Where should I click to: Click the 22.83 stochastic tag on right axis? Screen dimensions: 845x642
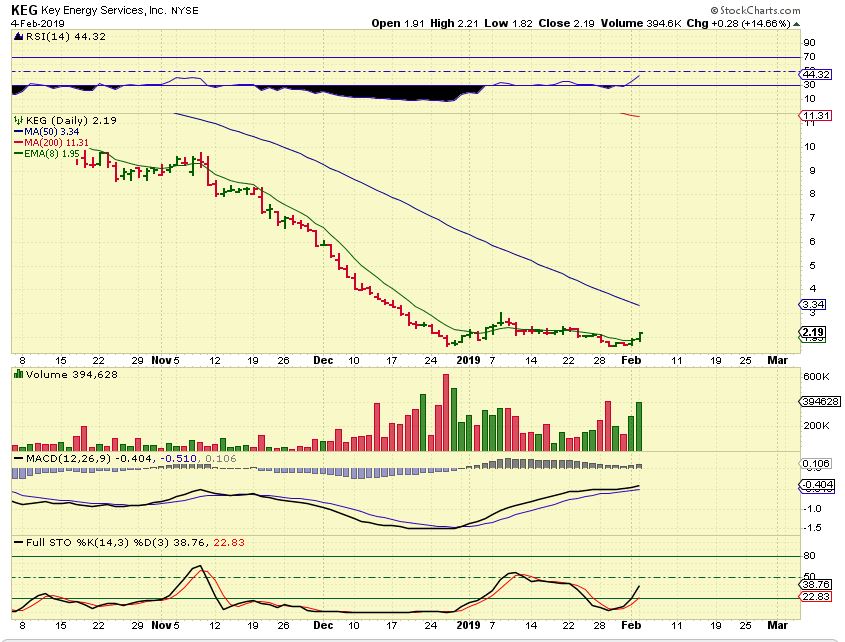click(x=816, y=597)
